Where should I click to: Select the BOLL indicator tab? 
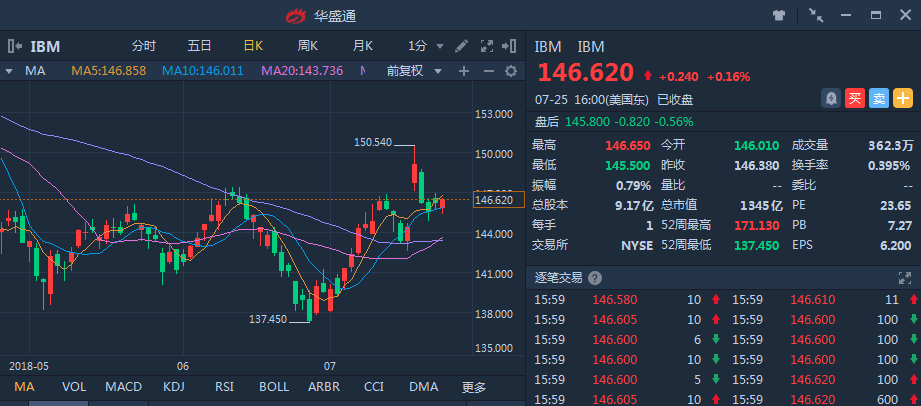click(x=274, y=387)
